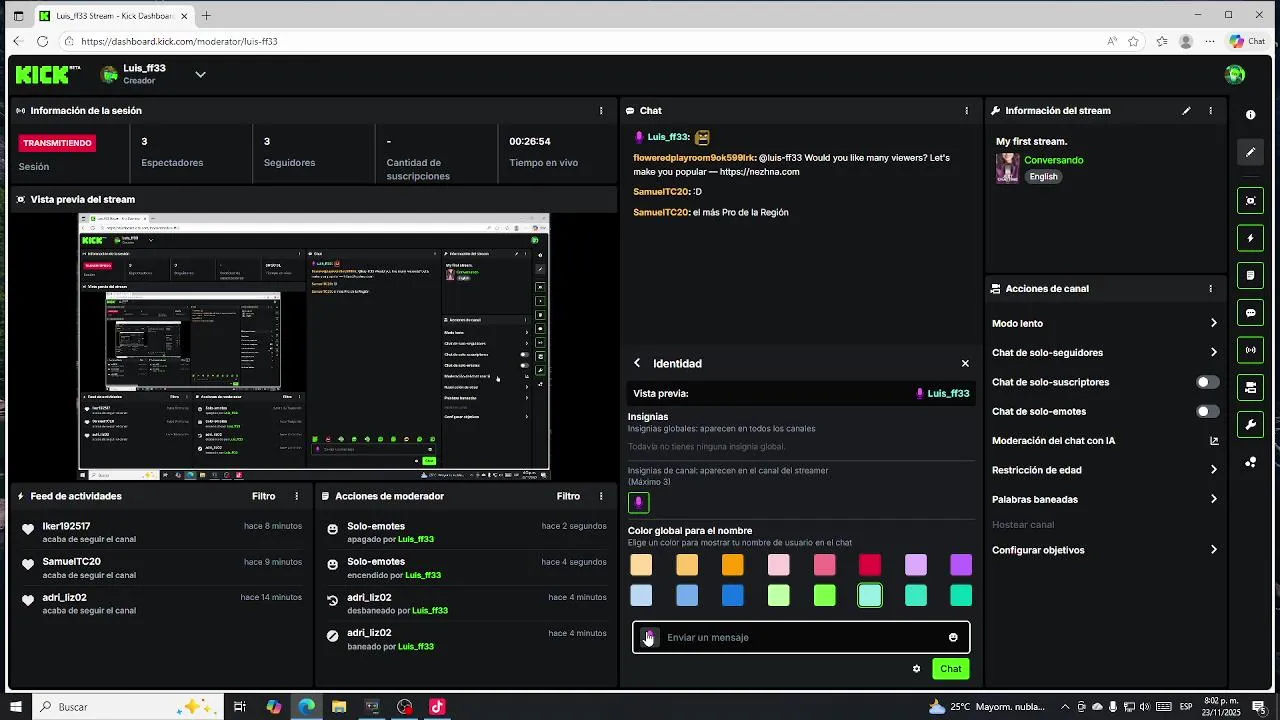Select the Kick Dashboard browser tab

tap(113, 16)
